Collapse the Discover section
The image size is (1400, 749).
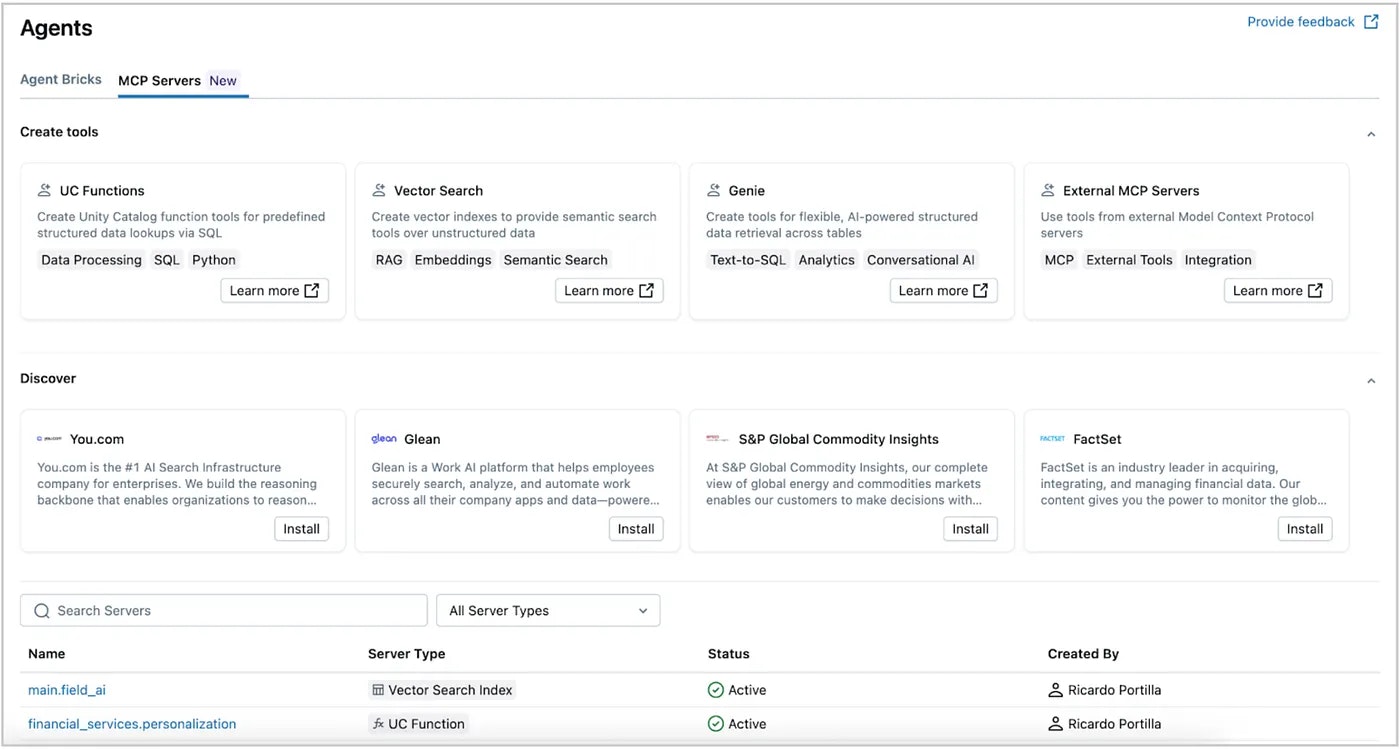click(1371, 380)
